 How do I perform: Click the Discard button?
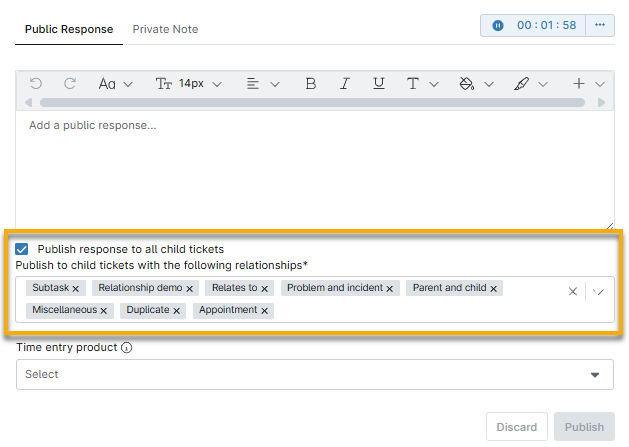tap(517, 427)
